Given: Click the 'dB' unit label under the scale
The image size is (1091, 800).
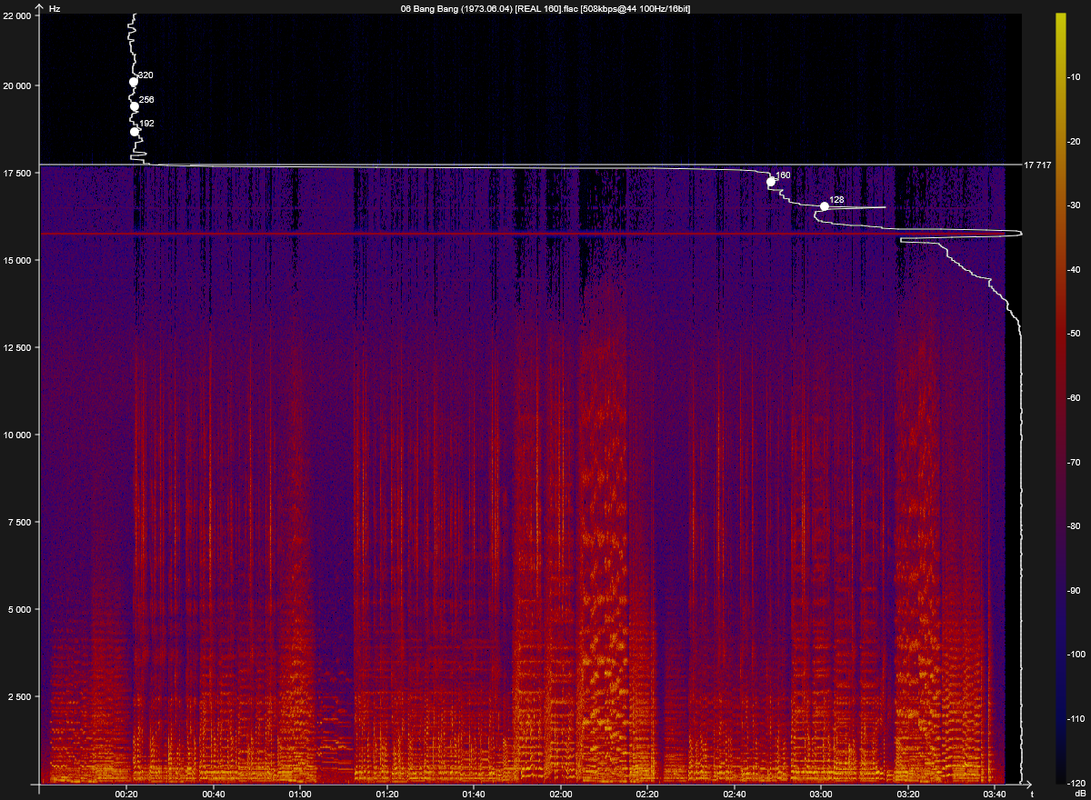Looking at the screenshot, I should click(1080, 793).
